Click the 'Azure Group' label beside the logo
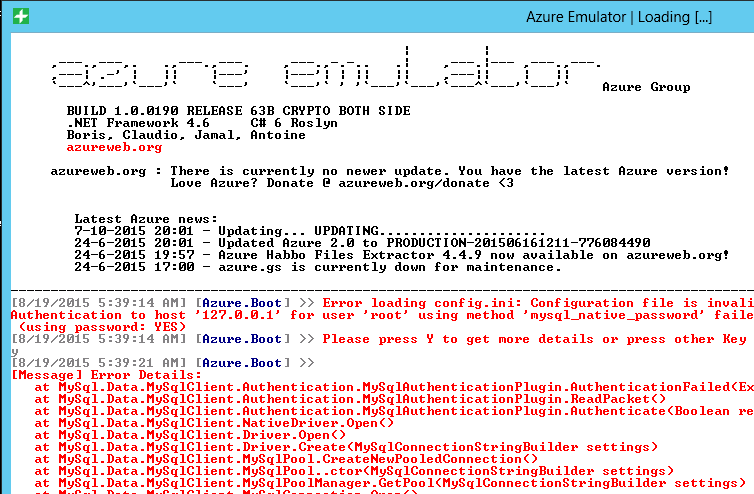The height and width of the screenshot is (494, 754). [646, 87]
